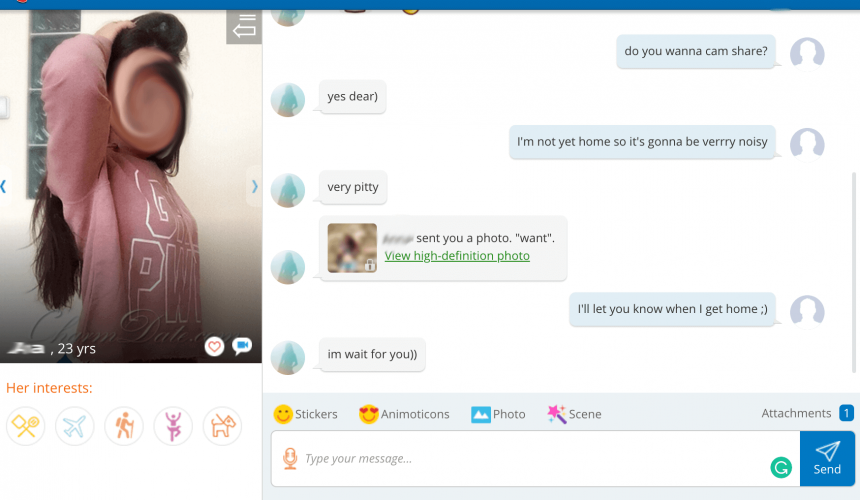Screen dimensions: 860x500
Task: Select the airplane travel interest icon
Action: point(75,426)
